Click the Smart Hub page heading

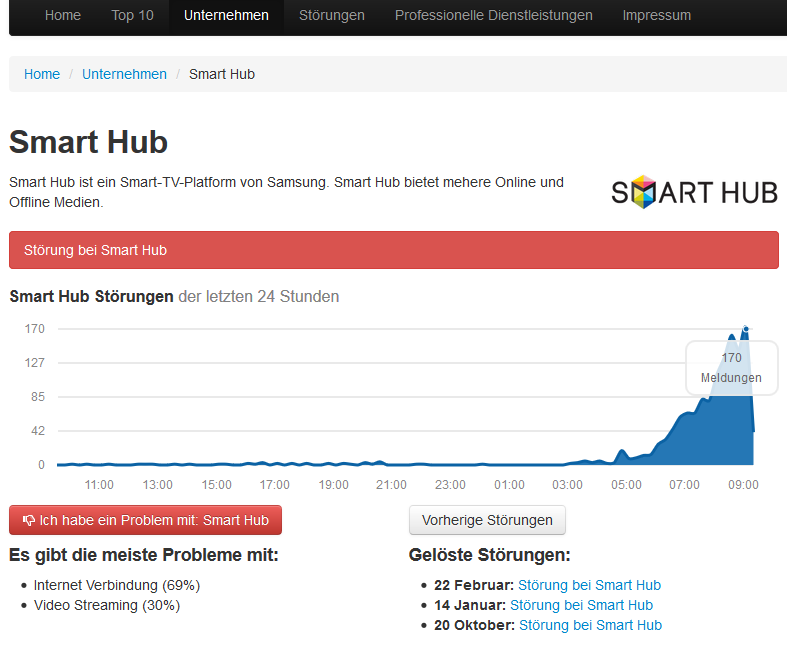click(88, 142)
